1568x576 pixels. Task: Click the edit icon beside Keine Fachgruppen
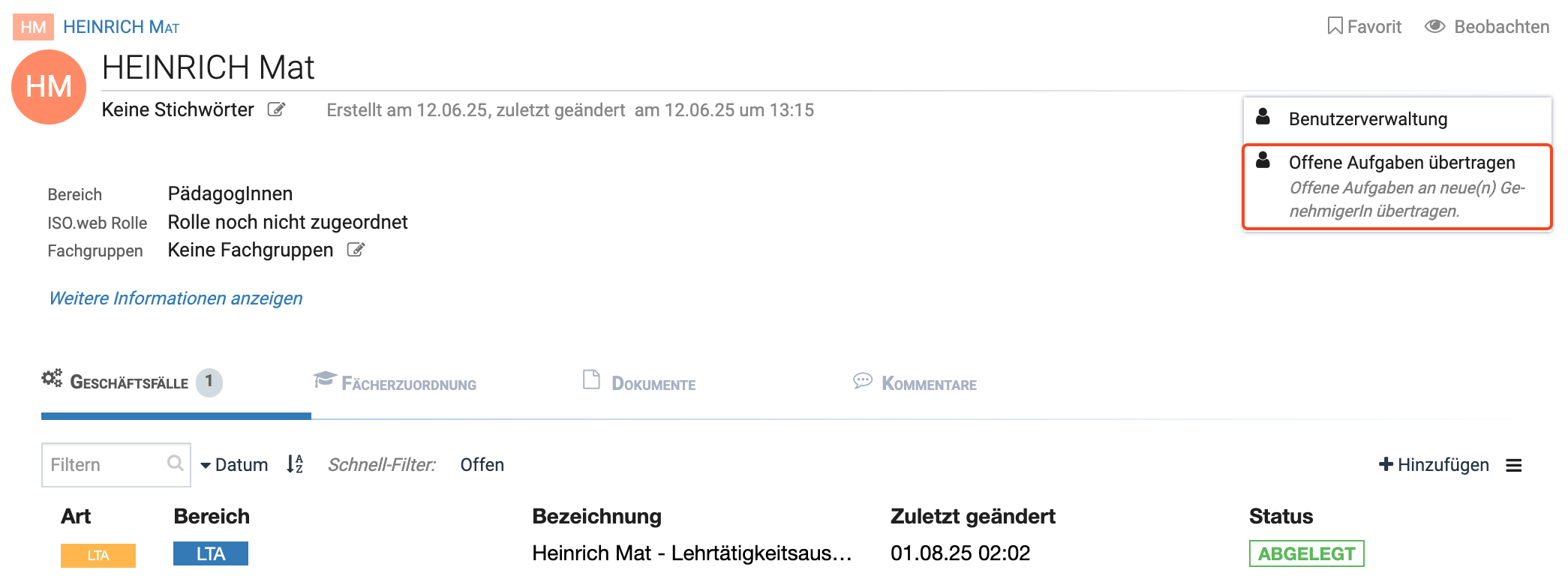[356, 250]
